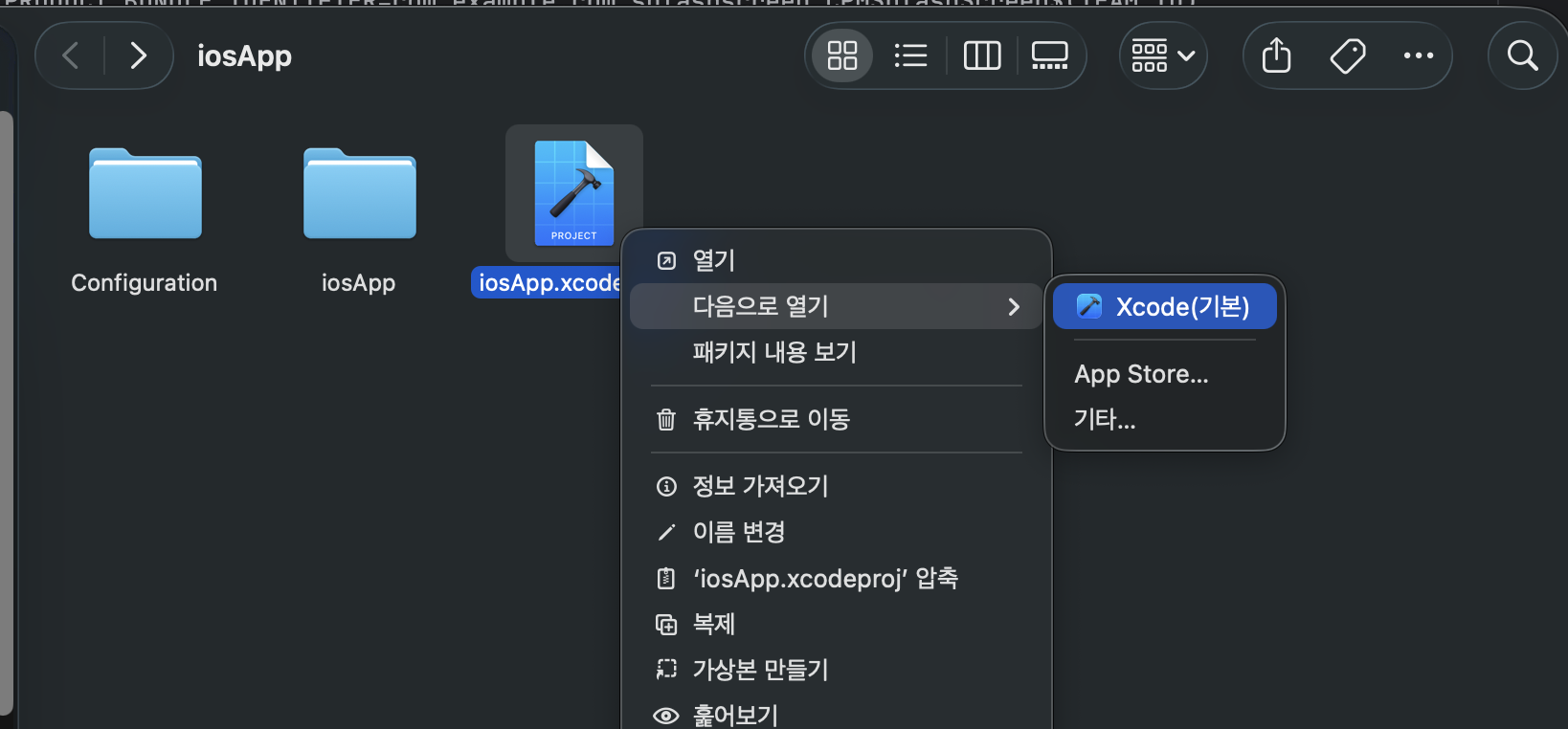Click the Share toolbar icon
Viewport: 1568px width, 729px height.
coord(1276,55)
